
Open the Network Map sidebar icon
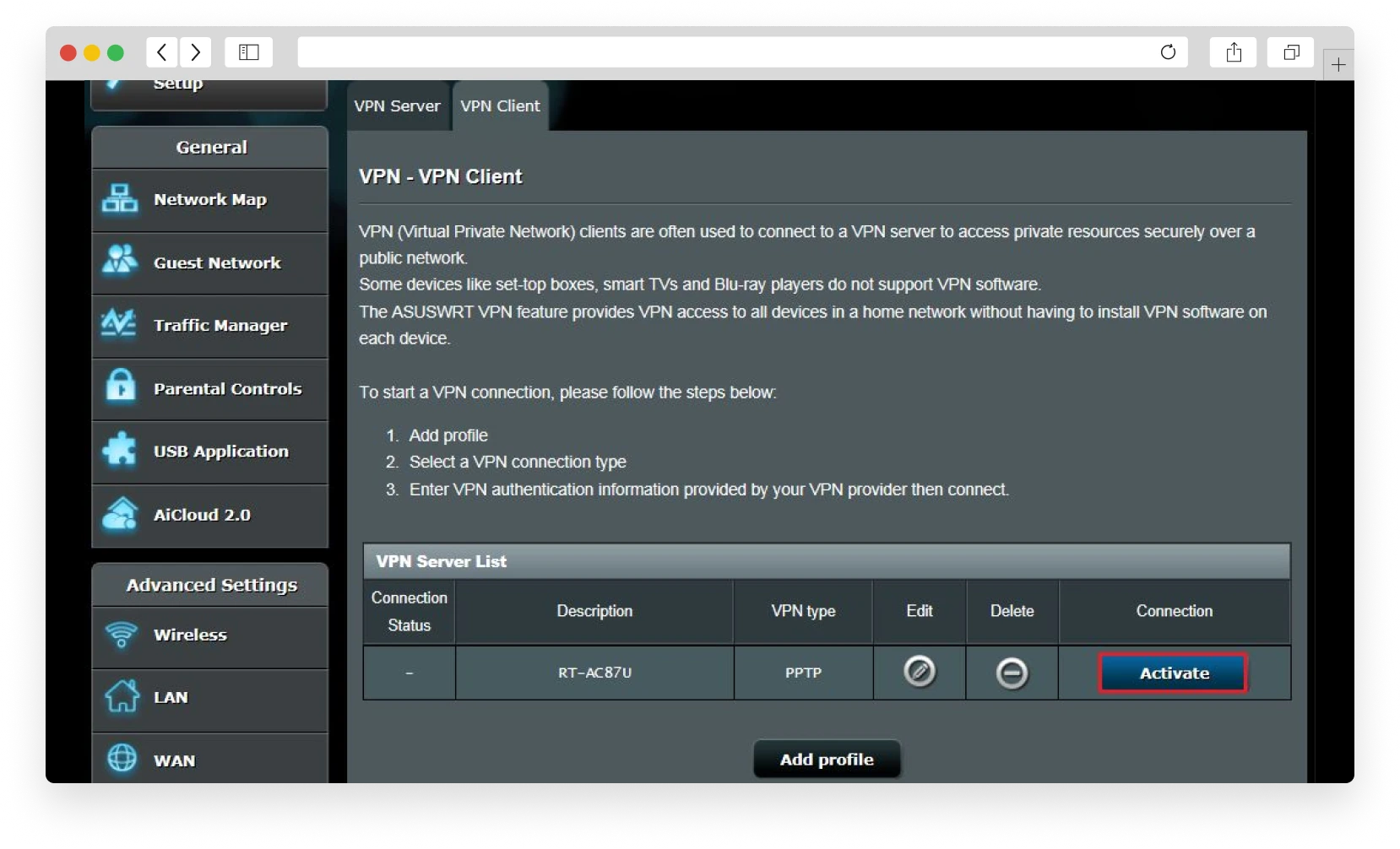pos(120,199)
